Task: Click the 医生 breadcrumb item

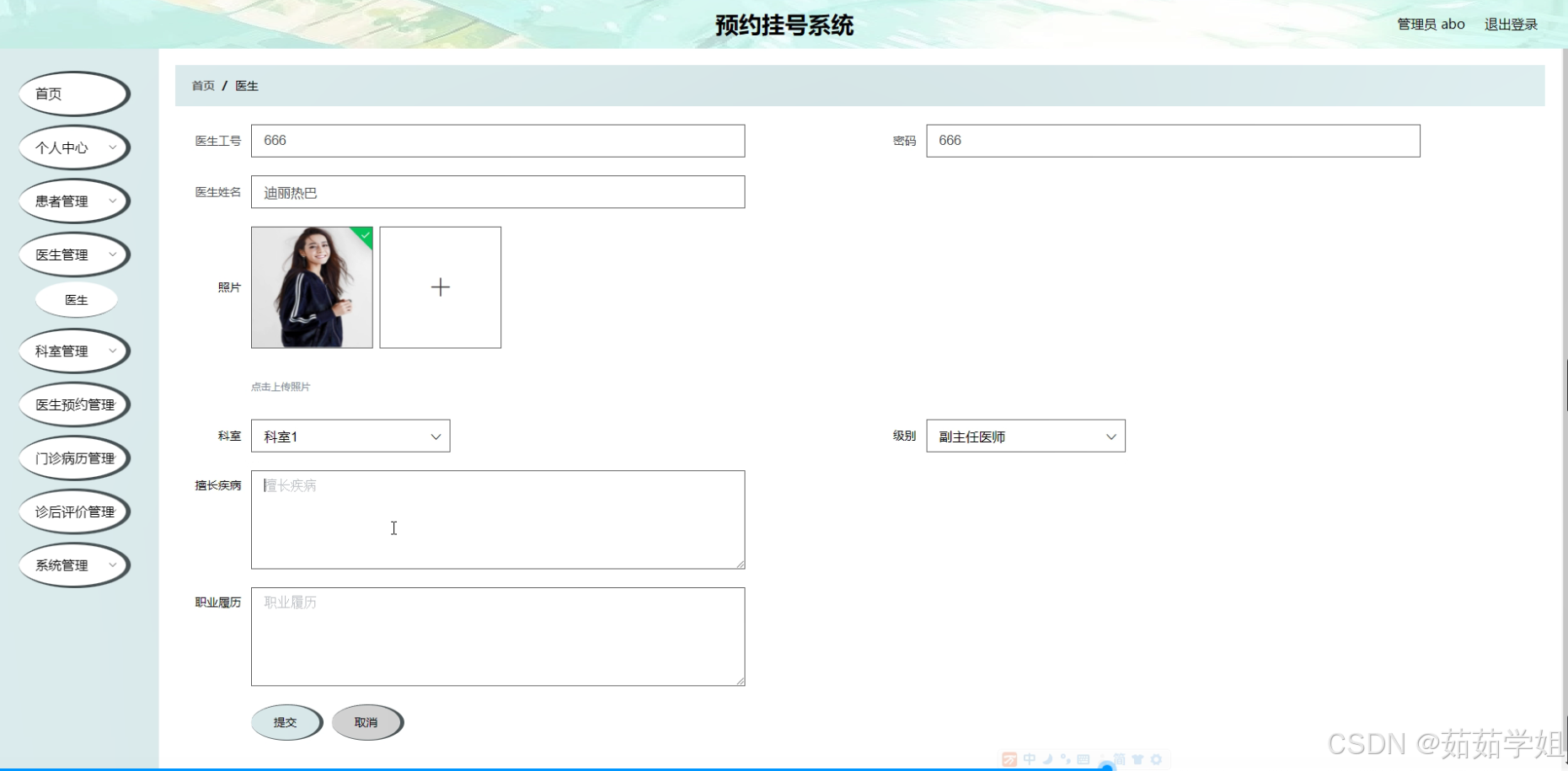Action: click(247, 86)
